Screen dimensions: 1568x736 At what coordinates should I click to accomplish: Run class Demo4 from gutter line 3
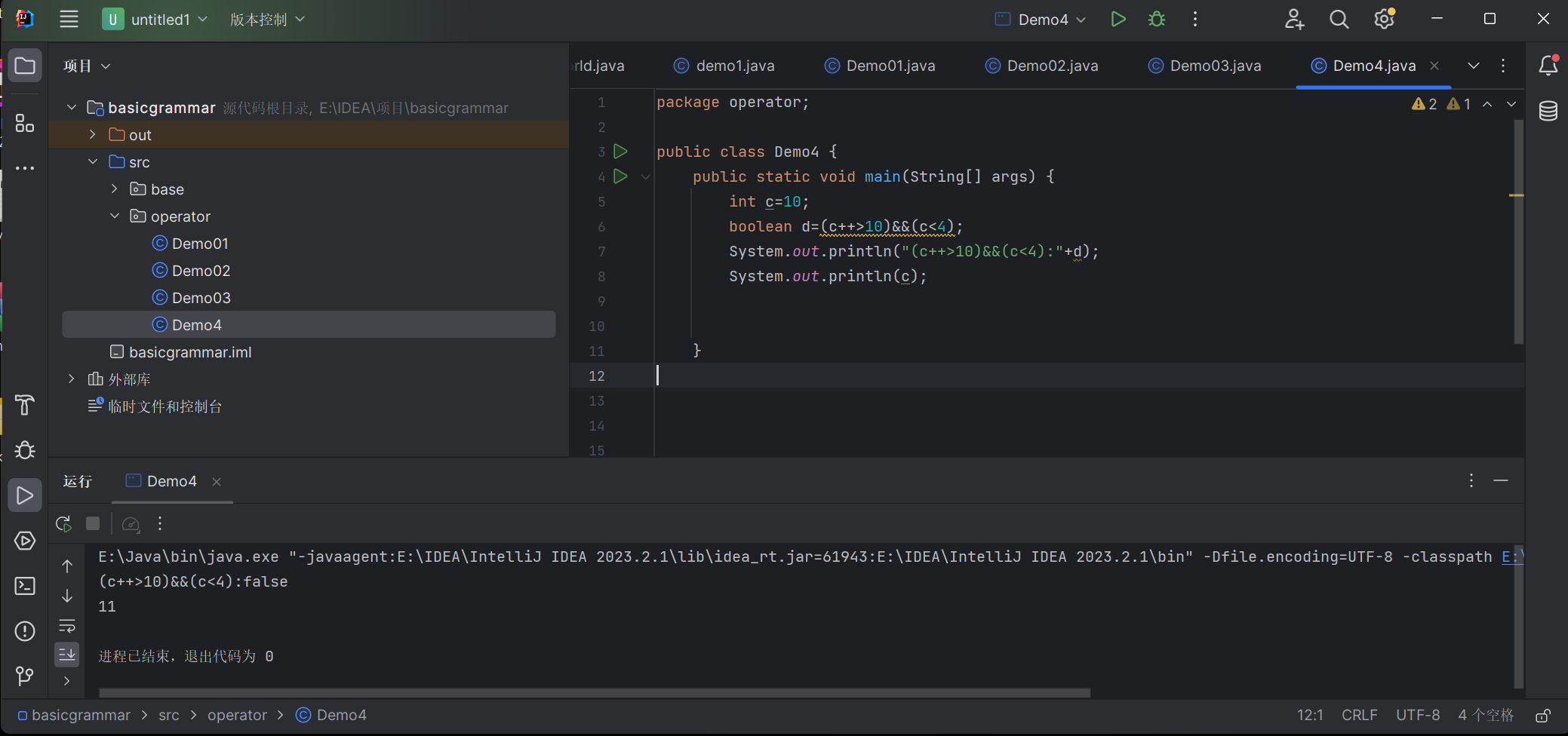620,152
